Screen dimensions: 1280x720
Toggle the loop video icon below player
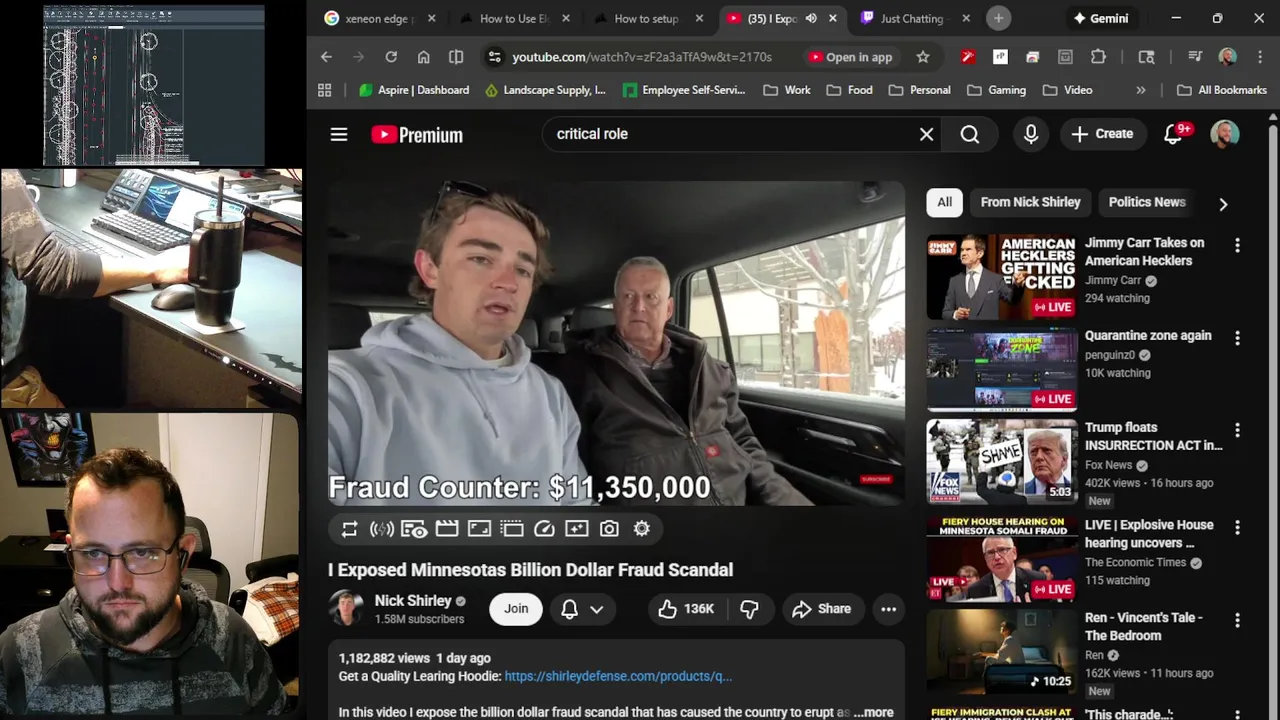349,529
